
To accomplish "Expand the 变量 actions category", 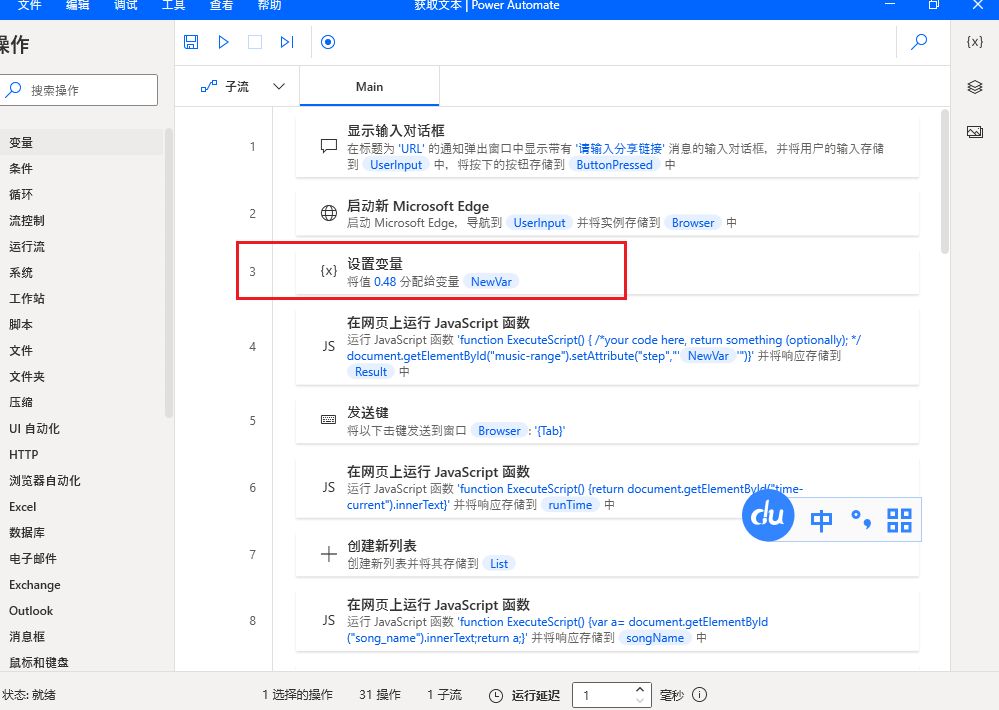I will click(21, 143).
